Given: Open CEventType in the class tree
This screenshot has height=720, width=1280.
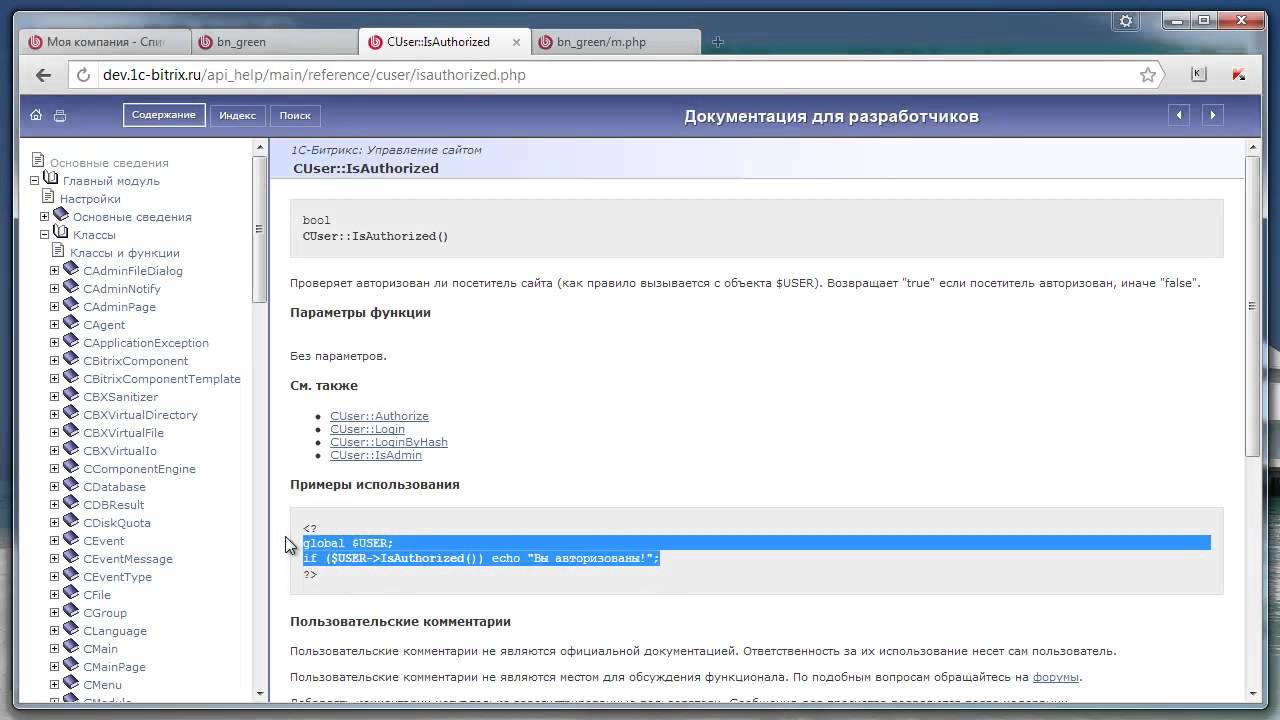Looking at the screenshot, I should tap(118, 577).
